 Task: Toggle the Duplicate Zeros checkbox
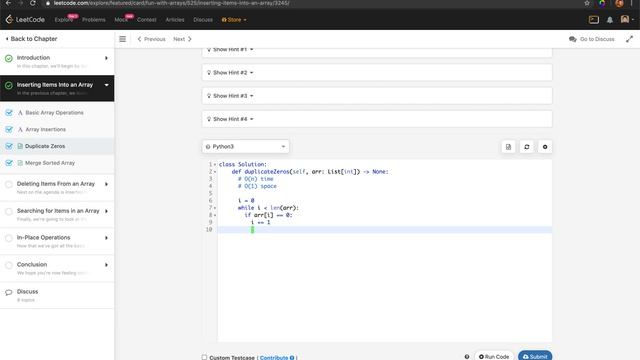pos(9,146)
